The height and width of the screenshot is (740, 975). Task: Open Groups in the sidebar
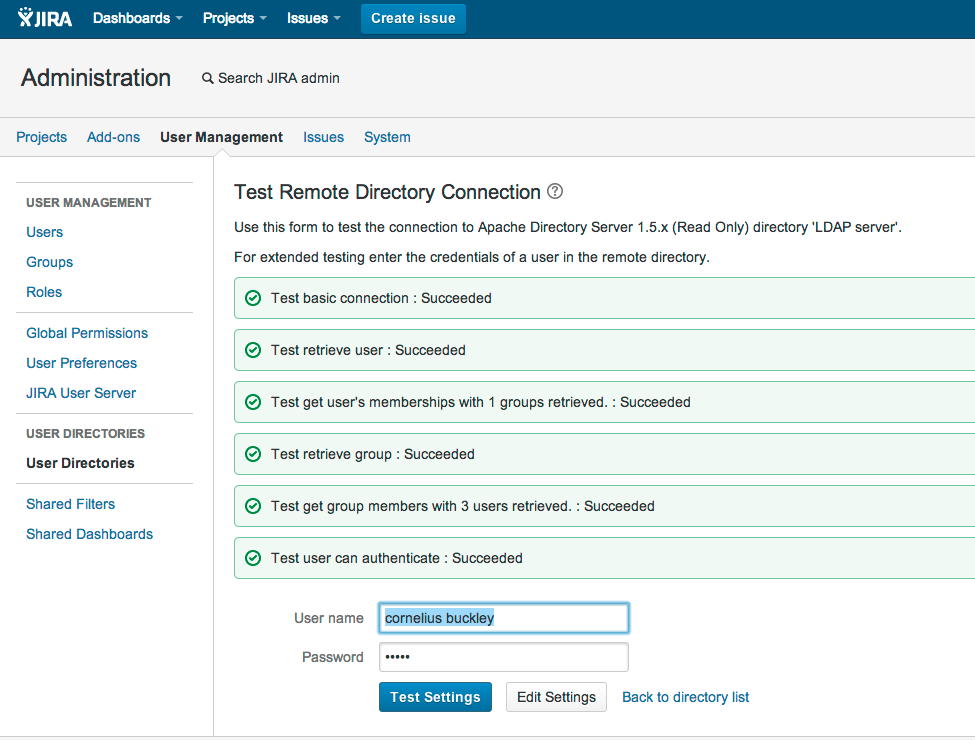click(x=50, y=262)
